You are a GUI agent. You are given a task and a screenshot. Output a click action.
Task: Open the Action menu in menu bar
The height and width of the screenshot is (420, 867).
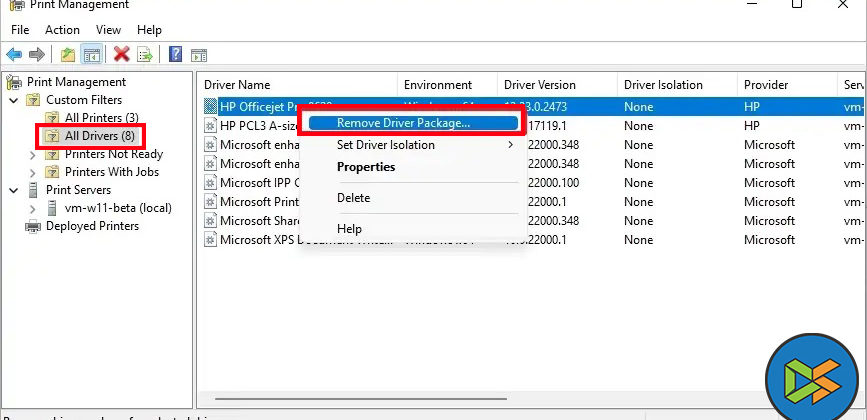pos(62,30)
